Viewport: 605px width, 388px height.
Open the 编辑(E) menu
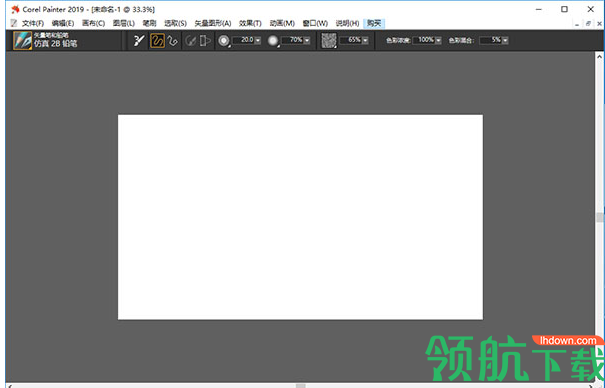(63, 24)
